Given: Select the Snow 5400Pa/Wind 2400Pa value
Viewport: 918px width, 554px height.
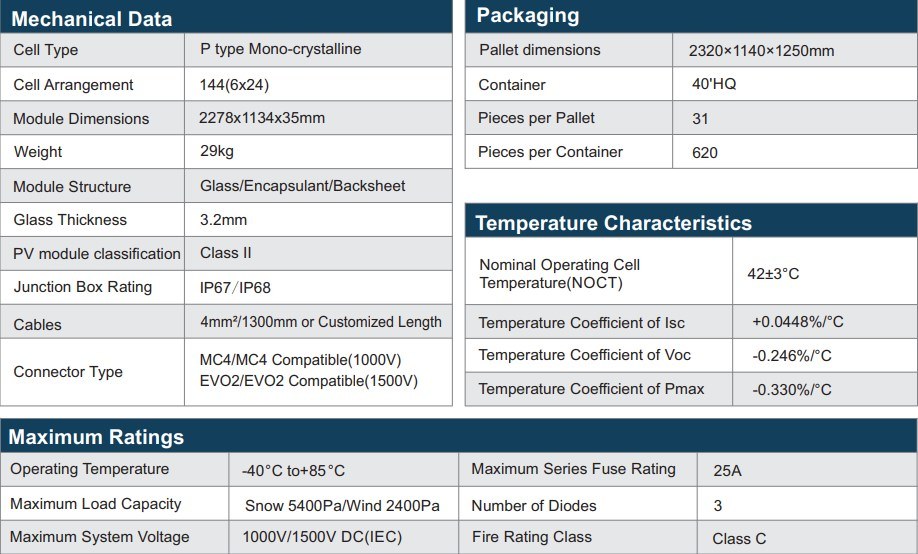Looking at the screenshot, I should pyautogui.click(x=342, y=506).
